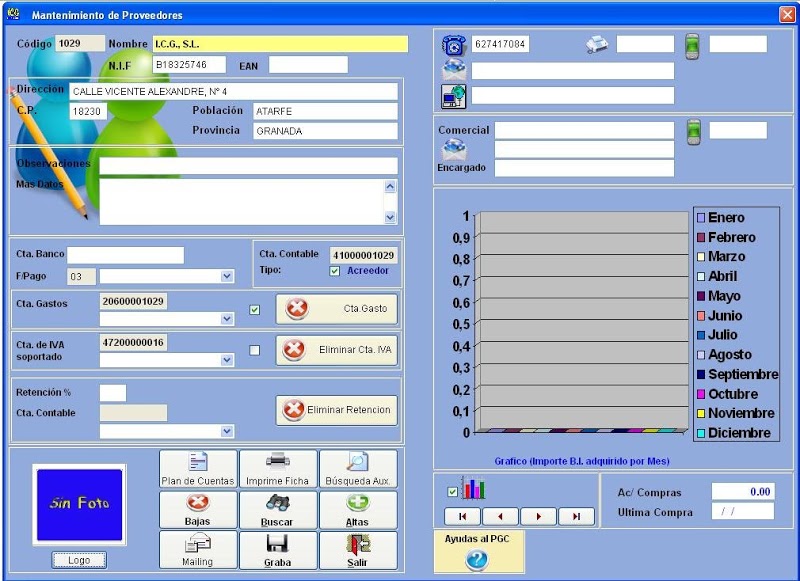Click the Mas Datos text area
This screenshot has height=581, width=800.
(241, 202)
